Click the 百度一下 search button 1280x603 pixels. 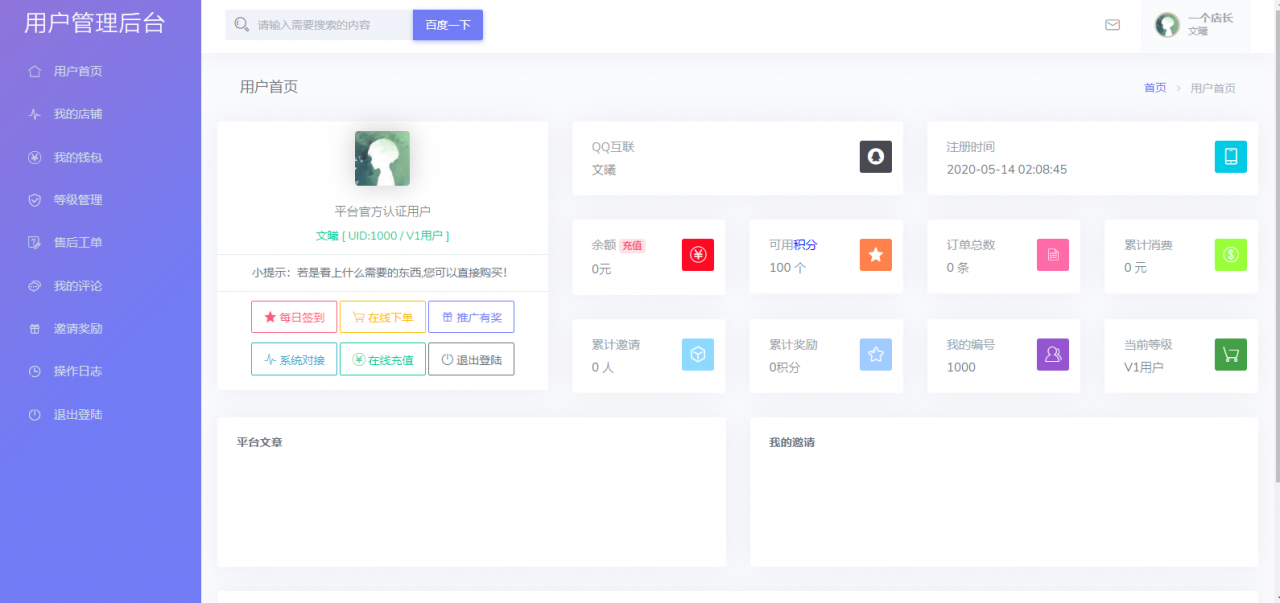point(447,24)
